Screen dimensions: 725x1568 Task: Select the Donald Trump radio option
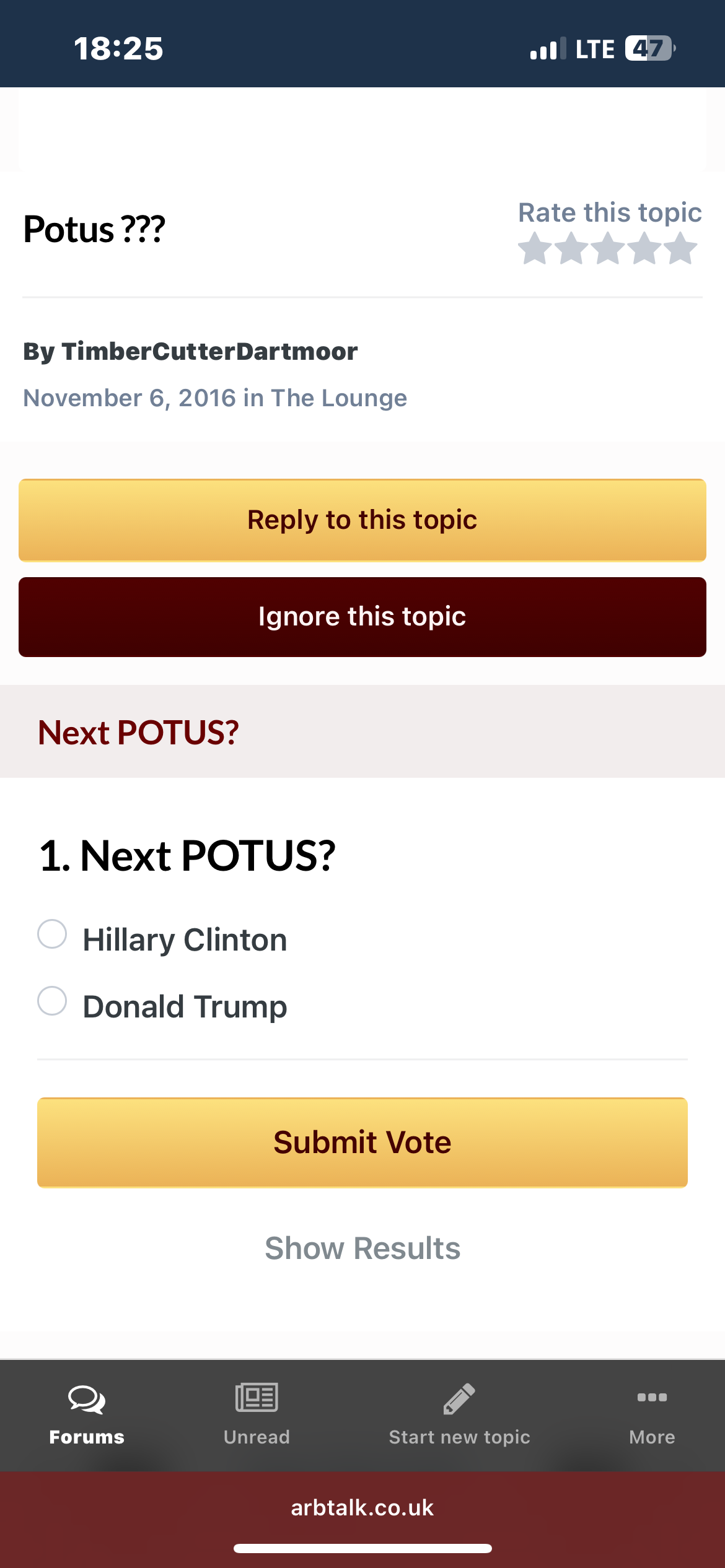(52, 1001)
